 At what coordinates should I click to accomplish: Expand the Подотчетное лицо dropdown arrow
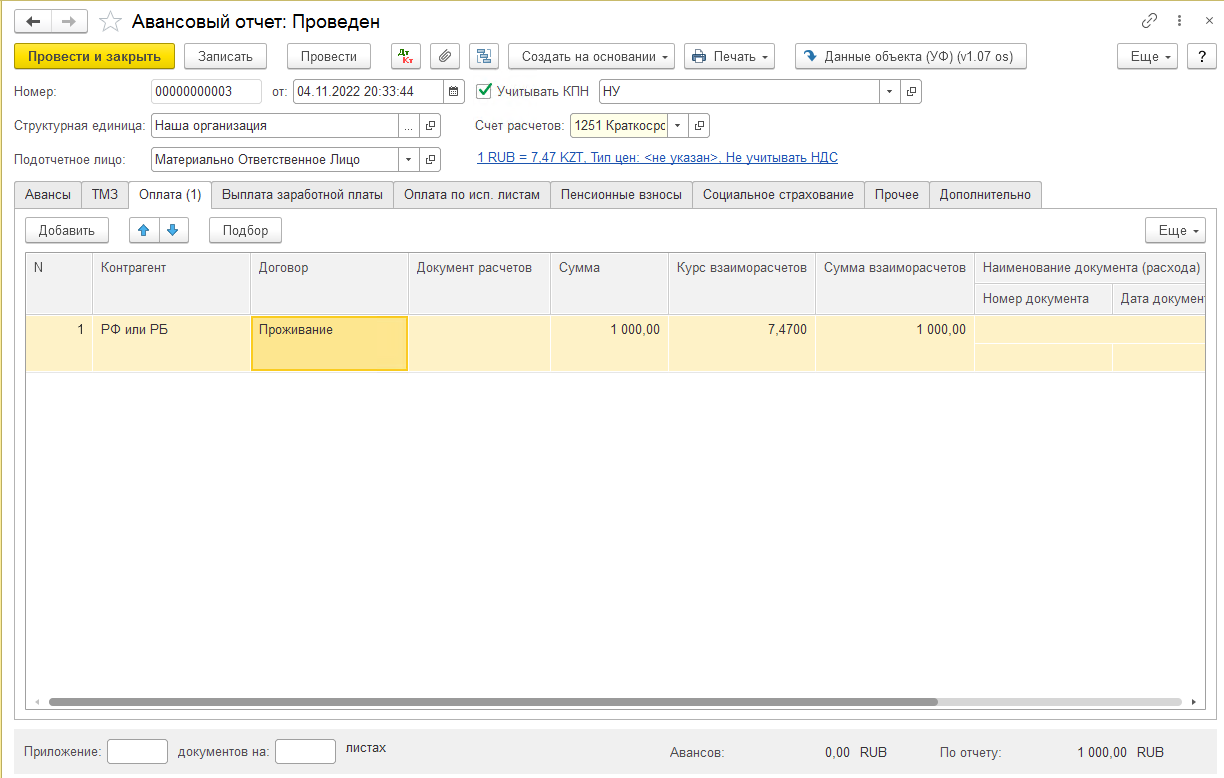409,159
